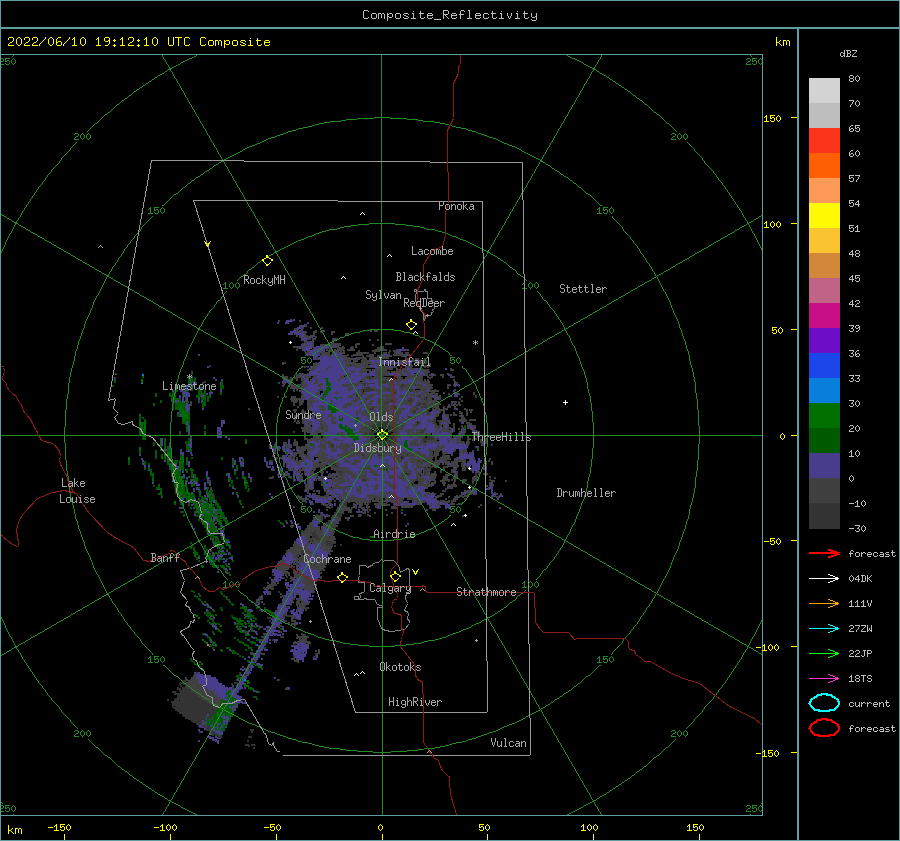Click the green 22JP arrow icon
Image resolution: width=900 pixels, height=841 pixels.
coord(824,653)
